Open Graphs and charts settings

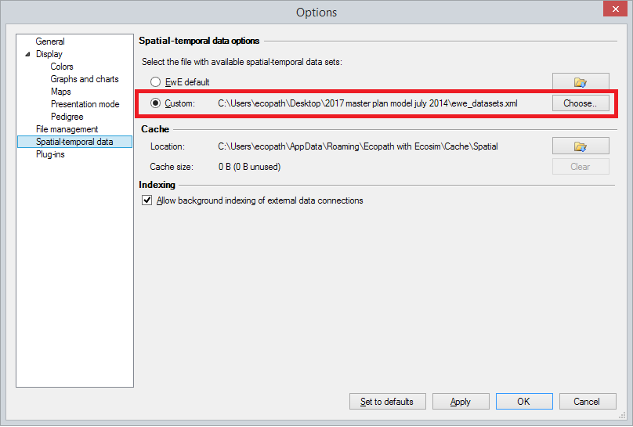(x=85, y=79)
